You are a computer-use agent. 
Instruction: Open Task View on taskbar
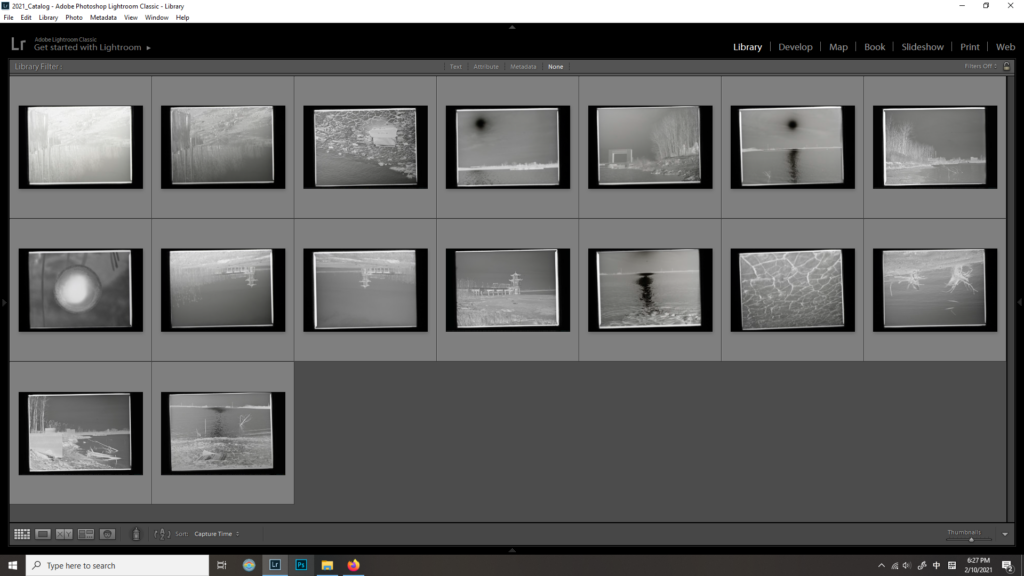[222, 566]
